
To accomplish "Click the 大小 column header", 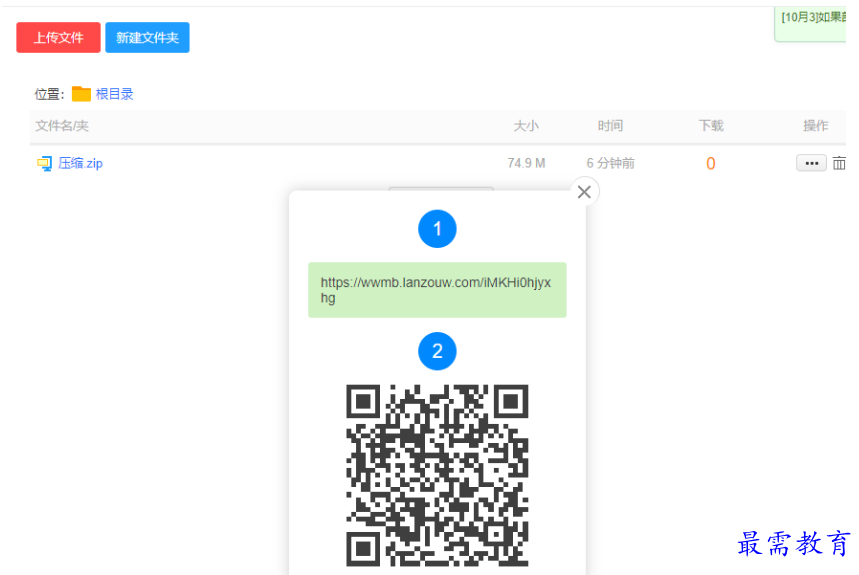I will click(x=526, y=126).
